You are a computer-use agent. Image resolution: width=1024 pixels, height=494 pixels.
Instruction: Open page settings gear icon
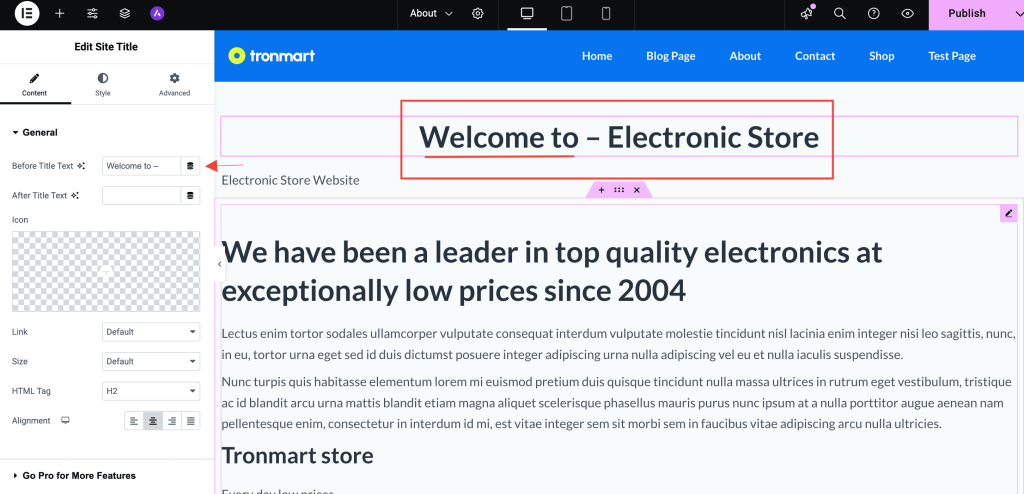[x=478, y=14]
